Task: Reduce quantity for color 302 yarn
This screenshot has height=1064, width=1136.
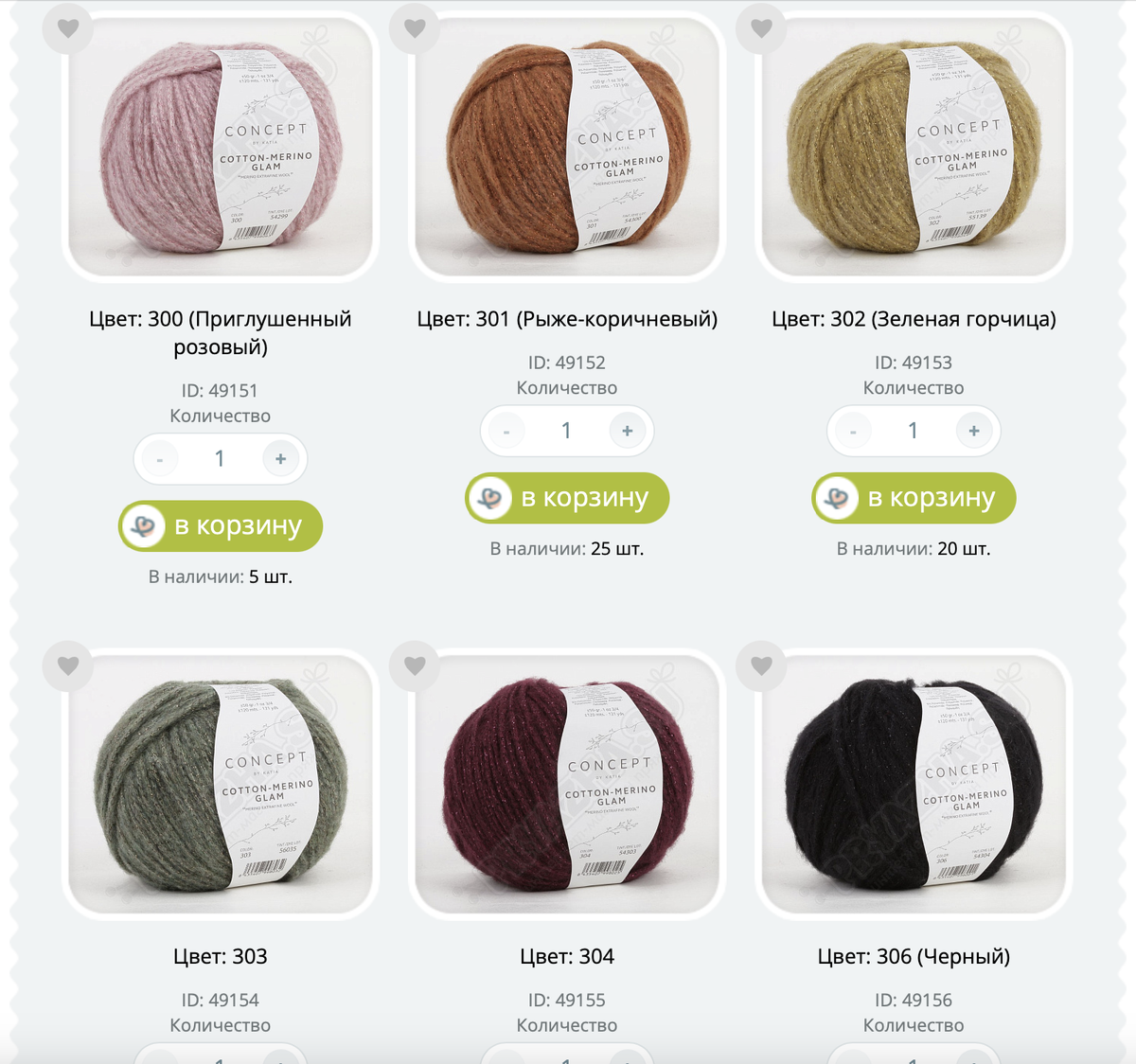Action: pos(853,431)
